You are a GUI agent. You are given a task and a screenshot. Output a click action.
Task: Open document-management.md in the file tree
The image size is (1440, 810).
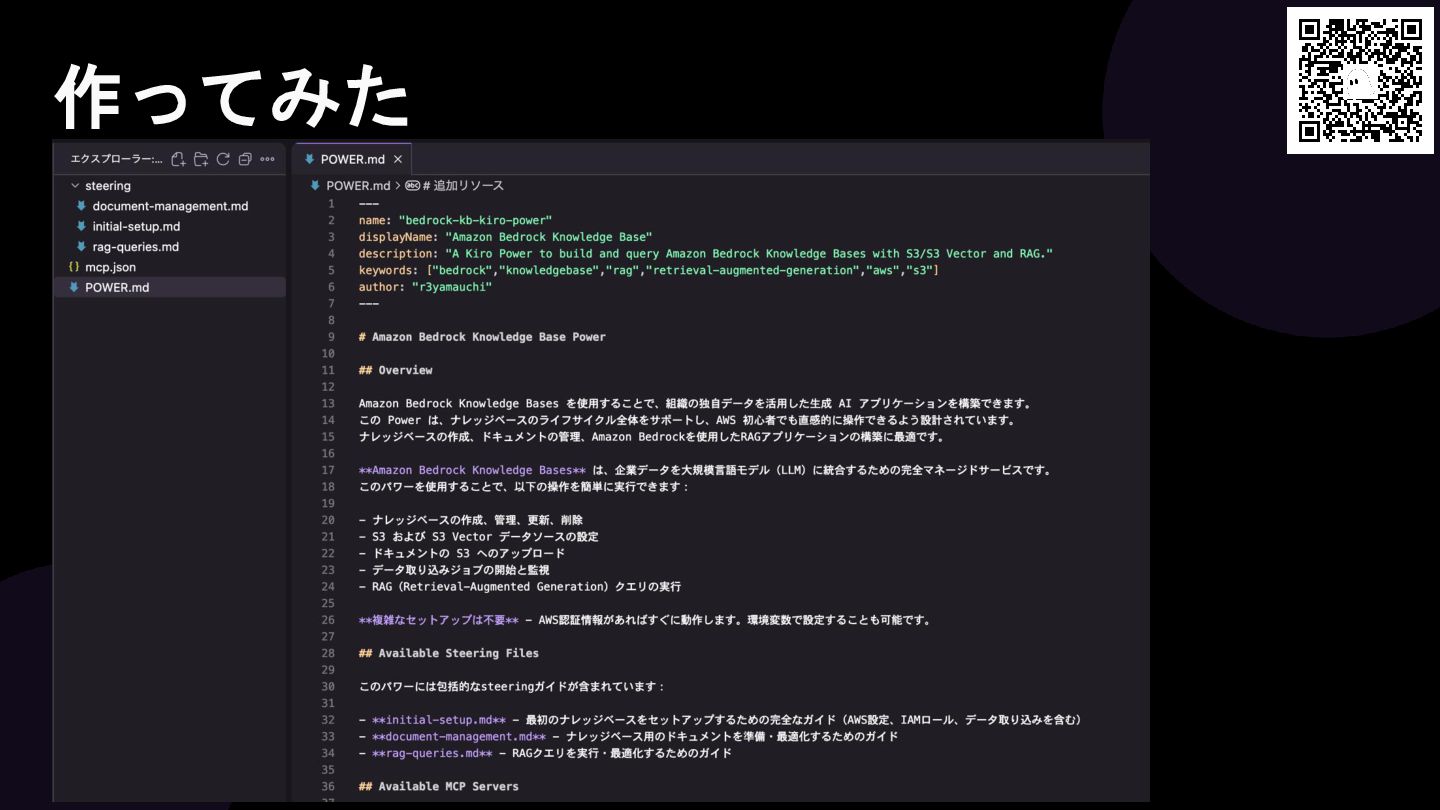pos(170,206)
